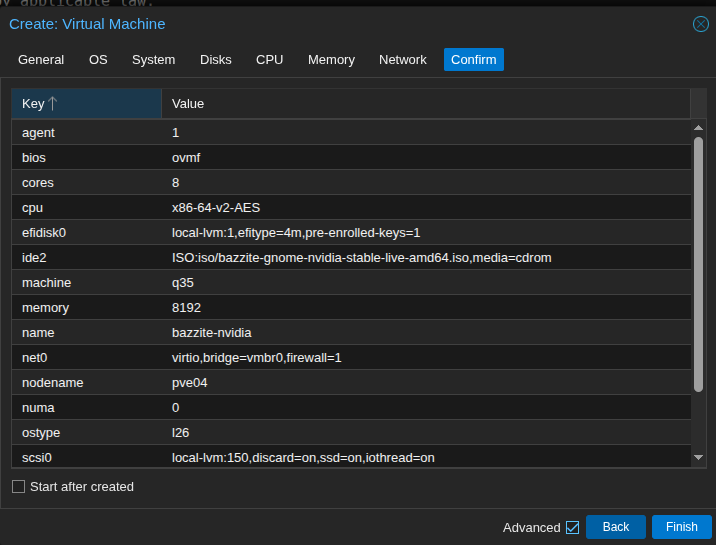Go to the System tab
The width and height of the screenshot is (716, 545).
pos(153,60)
